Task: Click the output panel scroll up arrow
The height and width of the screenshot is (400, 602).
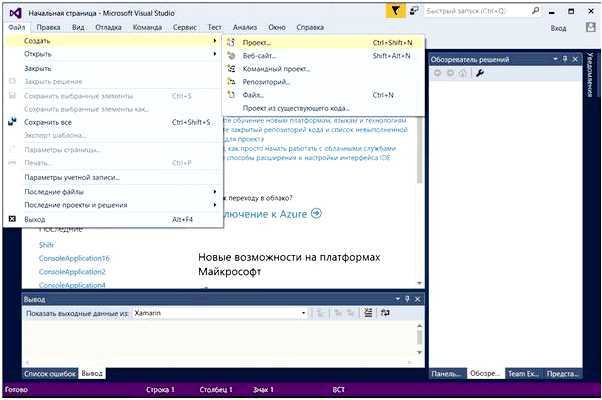Action: point(420,326)
